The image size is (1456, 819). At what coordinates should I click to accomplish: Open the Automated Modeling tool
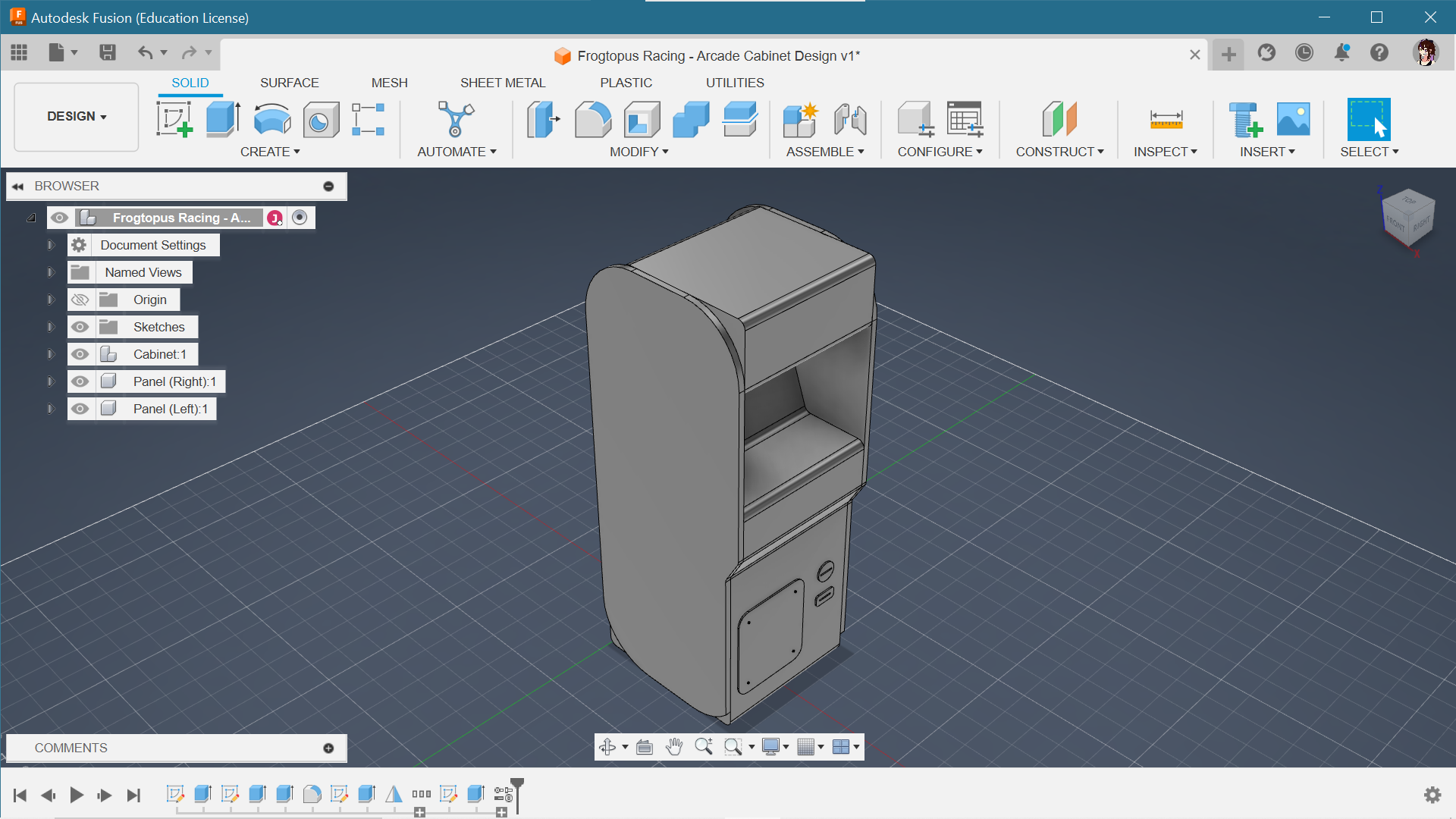(x=456, y=120)
